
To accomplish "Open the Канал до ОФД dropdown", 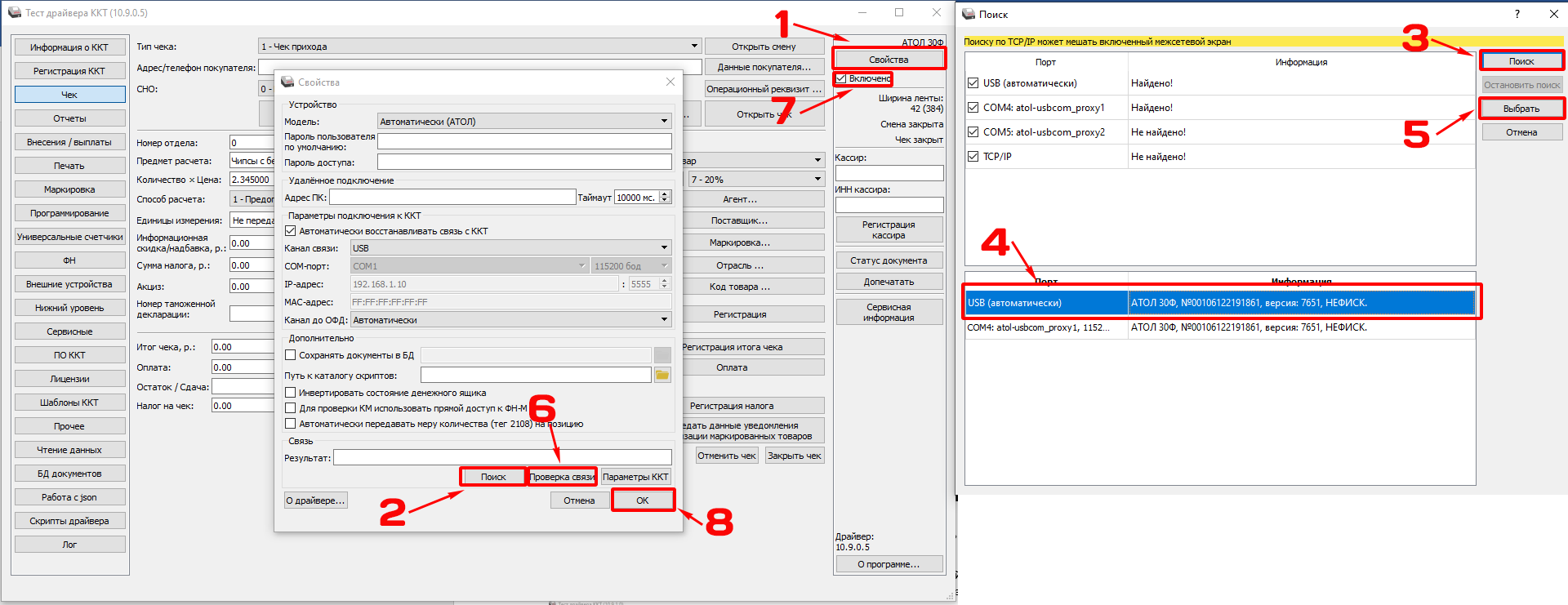I will [664, 320].
